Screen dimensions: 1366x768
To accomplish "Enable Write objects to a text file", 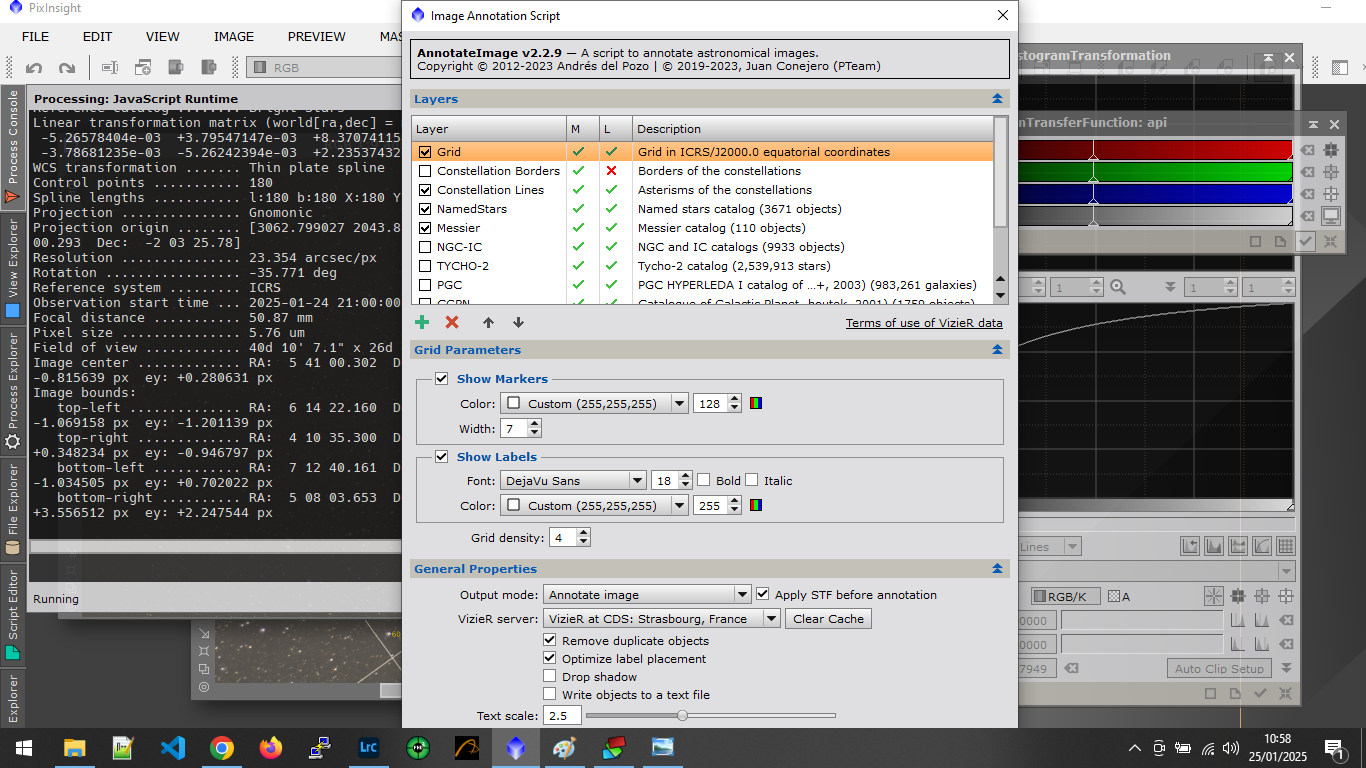I will pyautogui.click(x=550, y=694).
